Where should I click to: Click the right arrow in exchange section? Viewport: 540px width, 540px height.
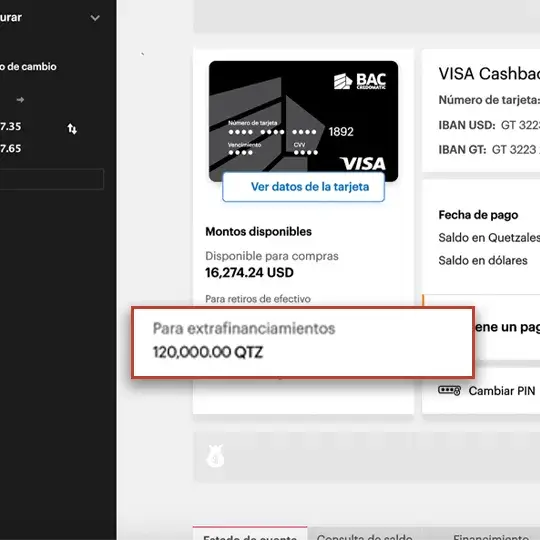click(x=20, y=100)
